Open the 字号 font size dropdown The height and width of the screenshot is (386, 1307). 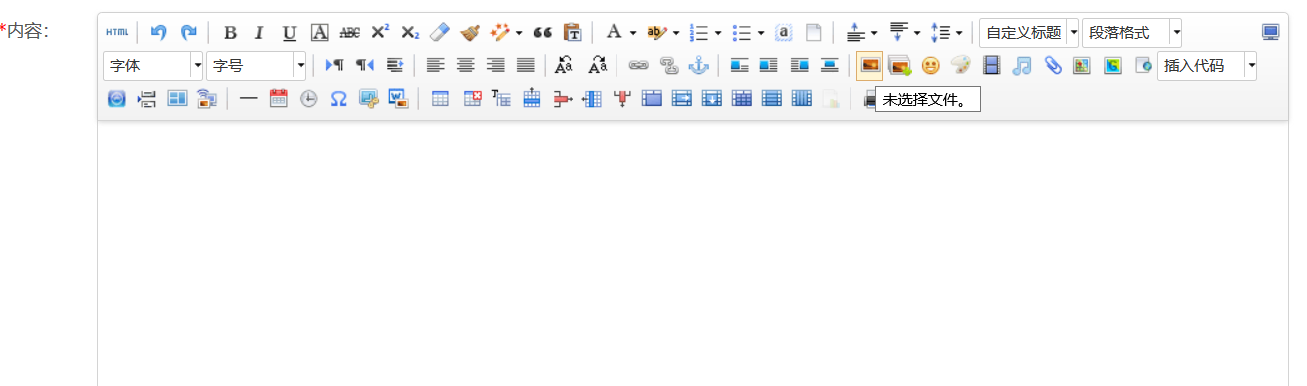click(x=256, y=66)
